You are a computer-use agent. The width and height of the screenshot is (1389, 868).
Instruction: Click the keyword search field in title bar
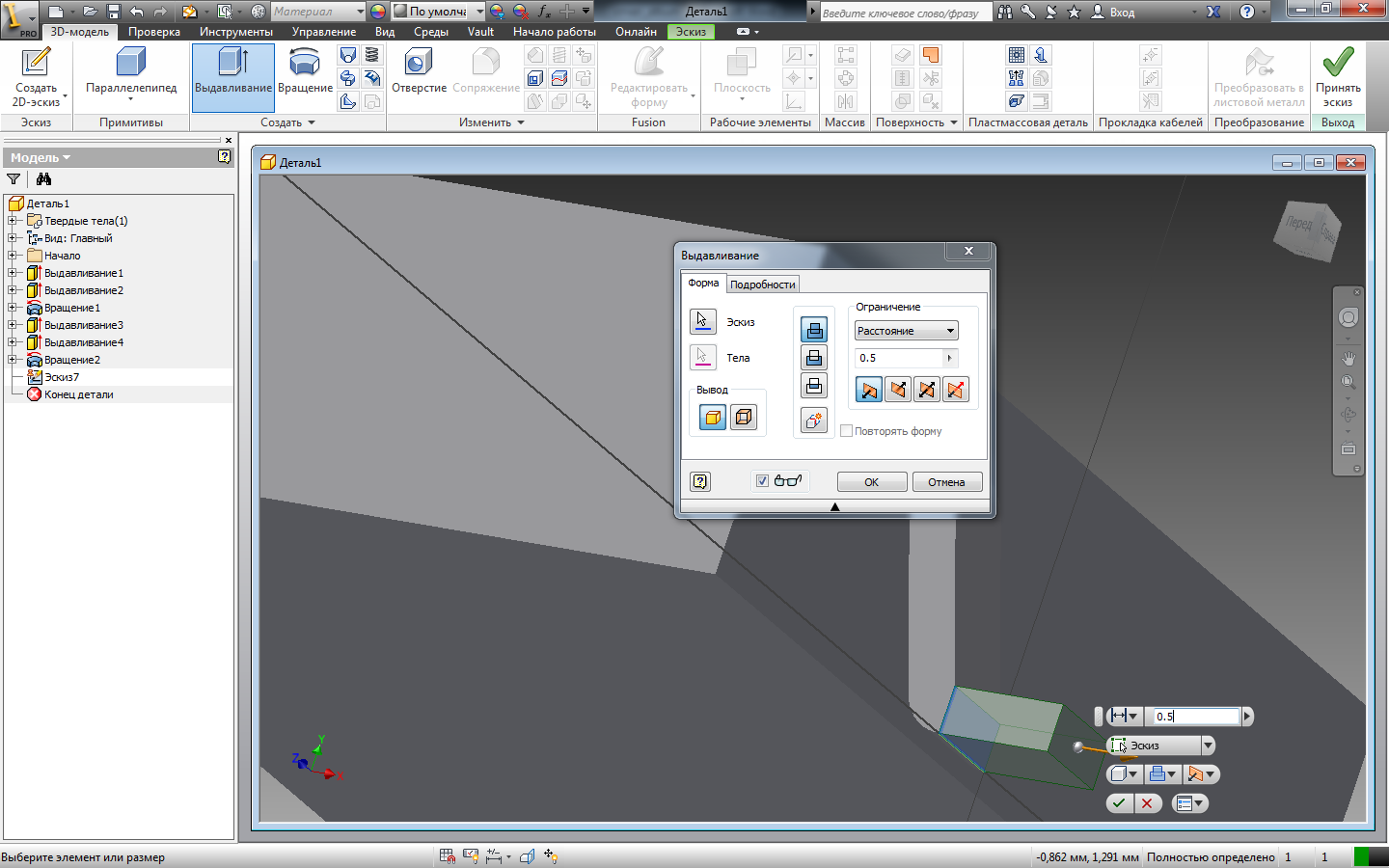pyautogui.click(x=905, y=13)
